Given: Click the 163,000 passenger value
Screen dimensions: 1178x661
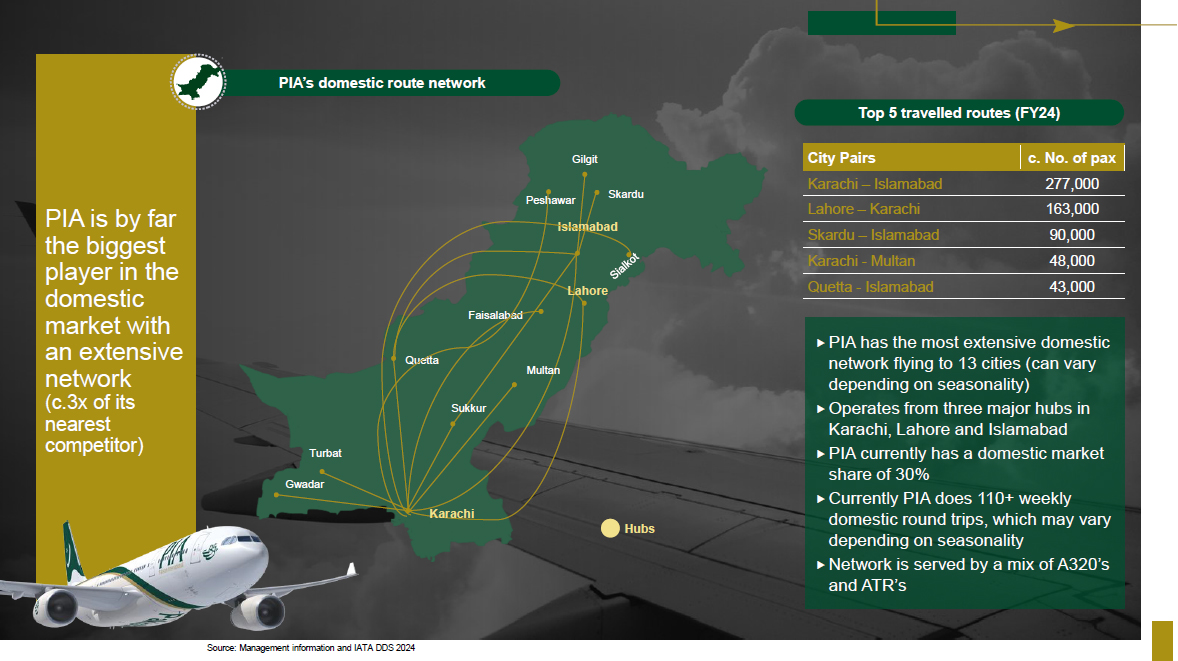Looking at the screenshot, I should (1072, 209).
